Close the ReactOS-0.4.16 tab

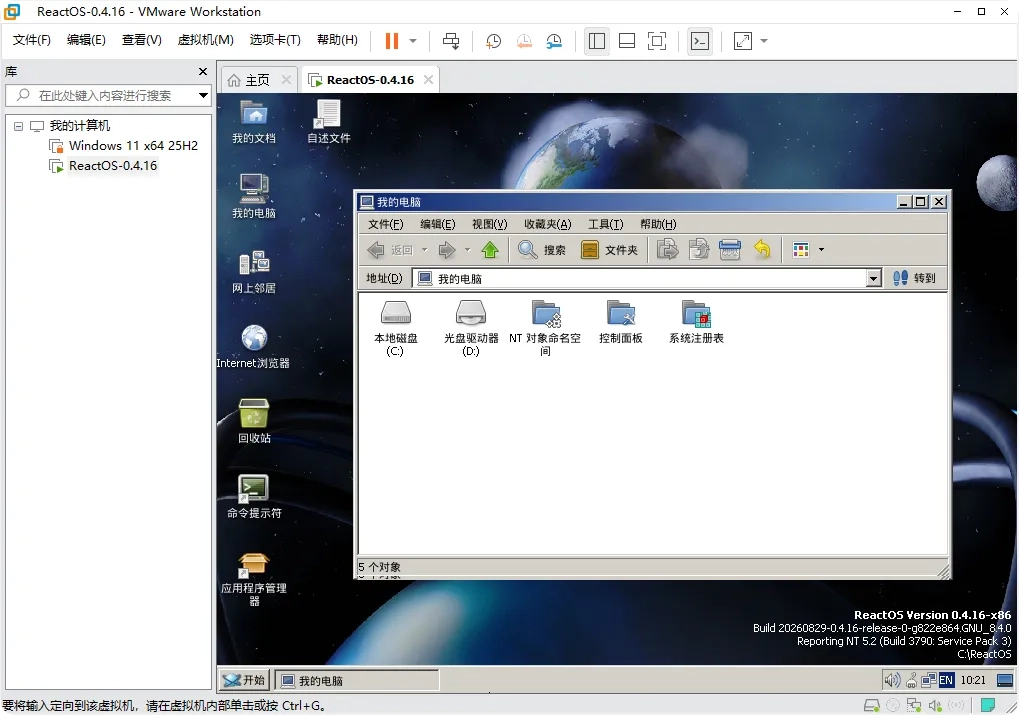[428, 79]
